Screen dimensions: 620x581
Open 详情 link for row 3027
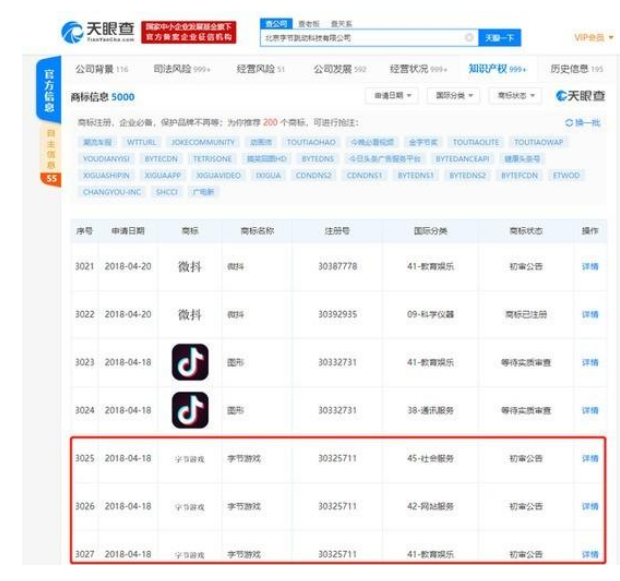(x=590, y=555)
